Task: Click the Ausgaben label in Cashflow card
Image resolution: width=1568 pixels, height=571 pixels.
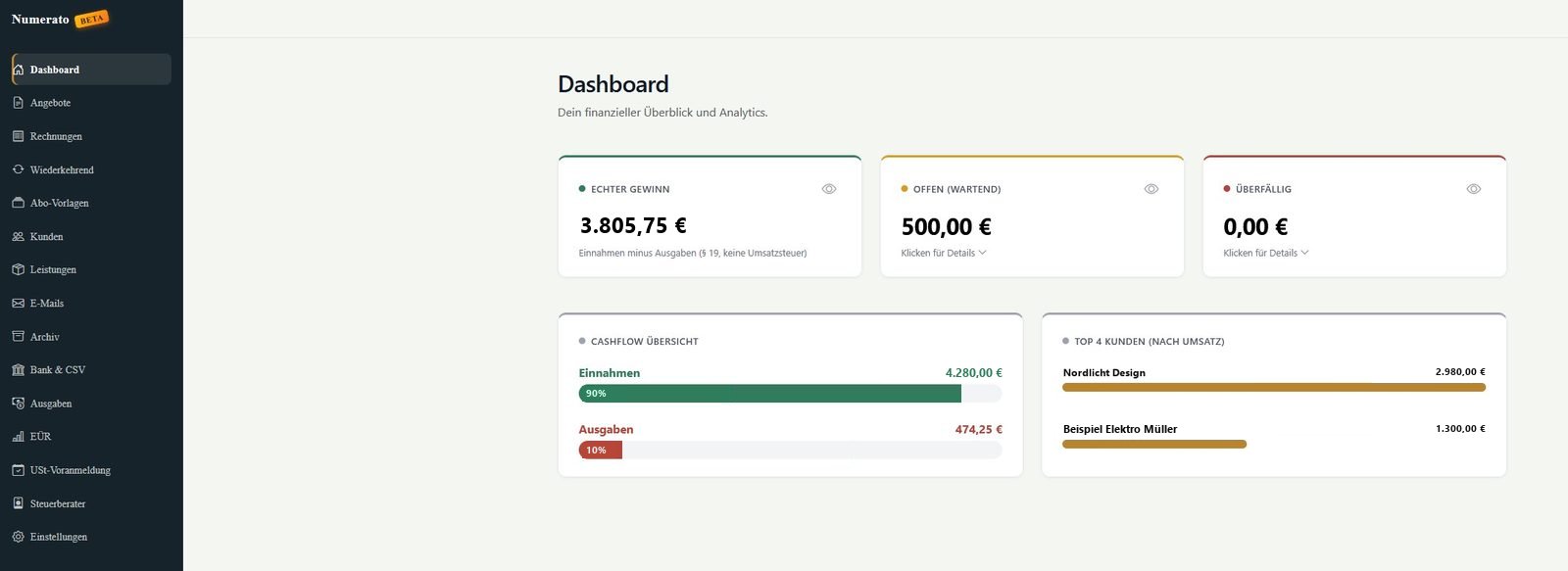Action: (607, 430)
